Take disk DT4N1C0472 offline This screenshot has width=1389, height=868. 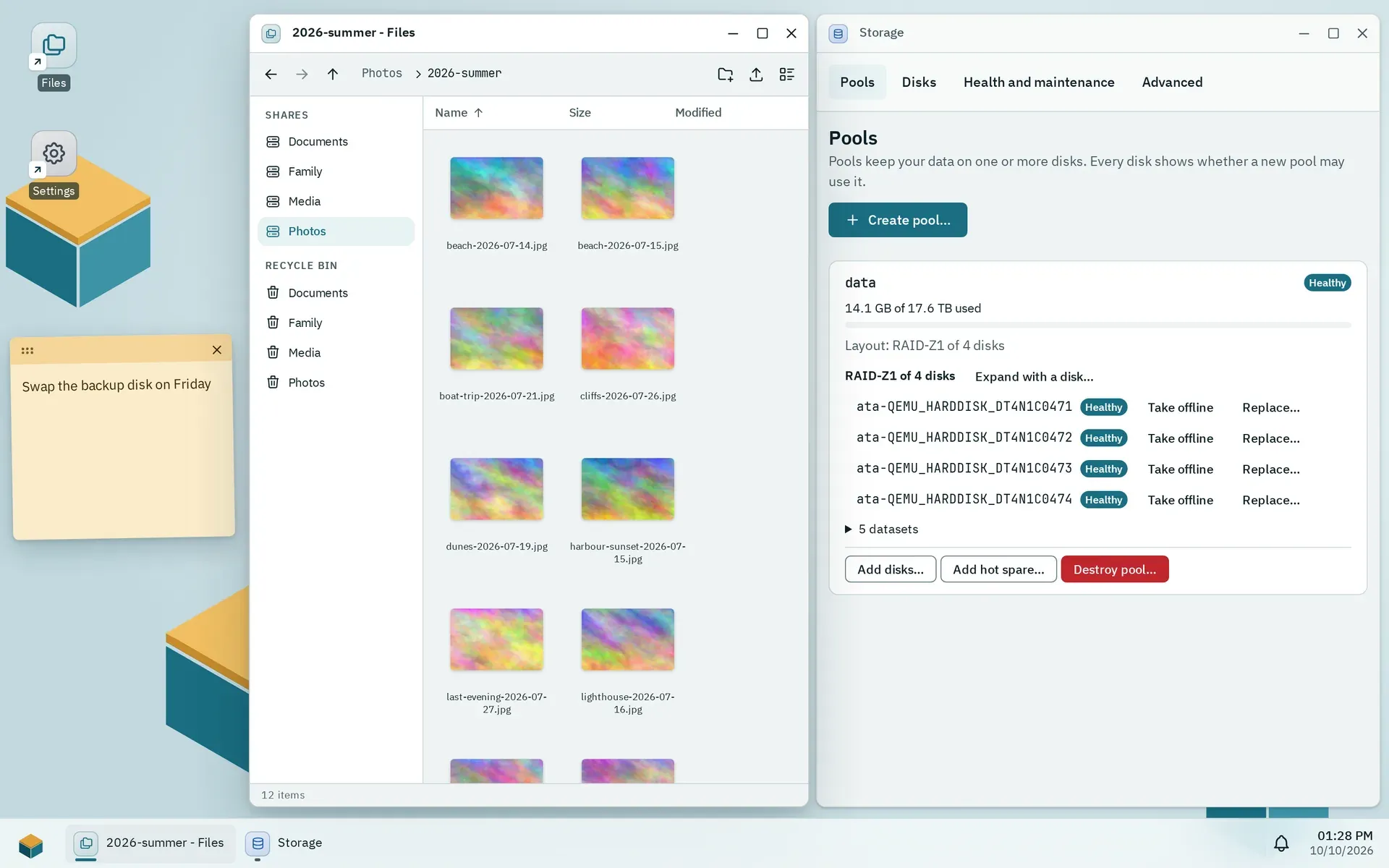tap(1181, 438)
